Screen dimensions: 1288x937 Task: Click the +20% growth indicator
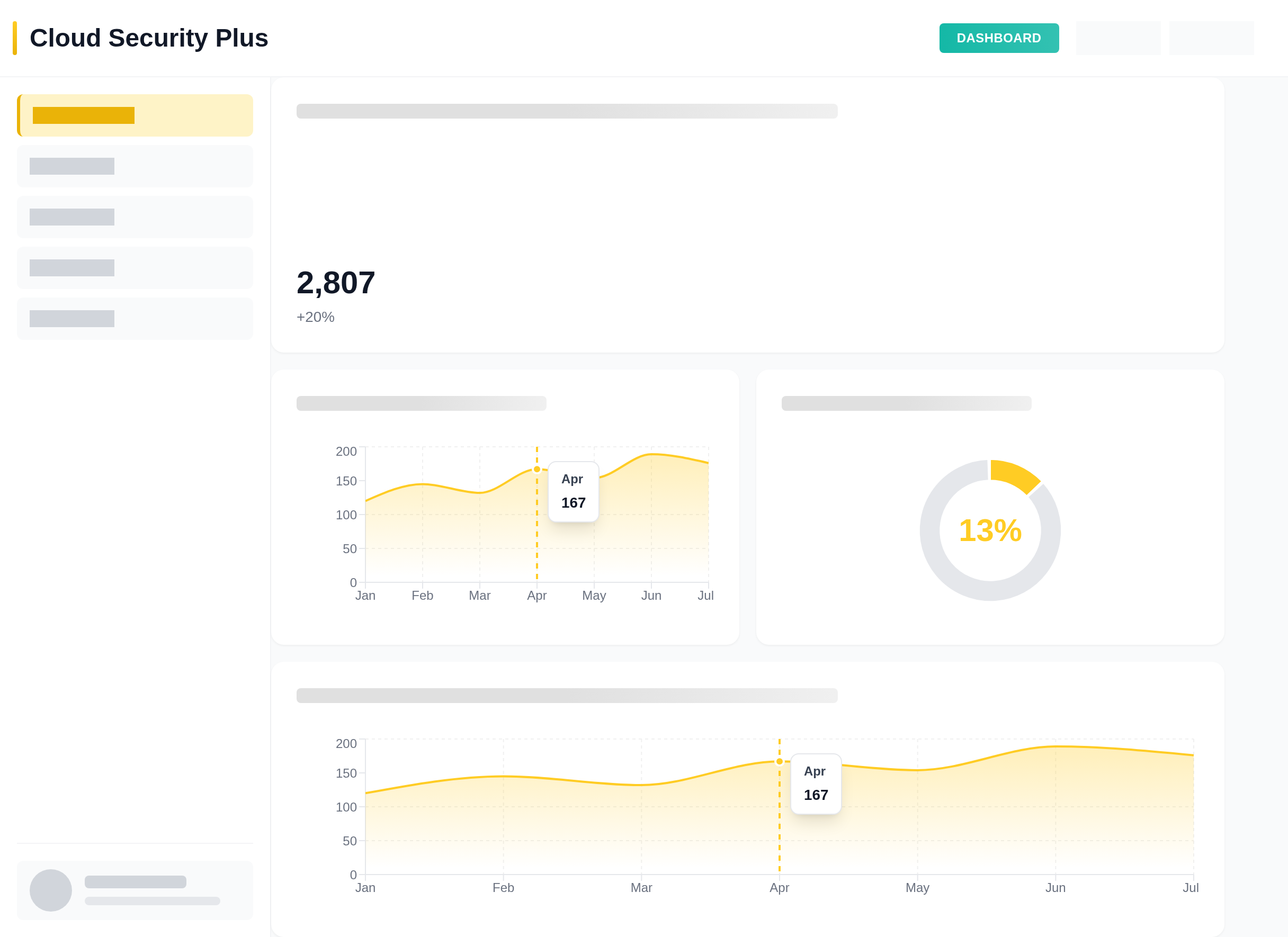click(x=315, y=317)
